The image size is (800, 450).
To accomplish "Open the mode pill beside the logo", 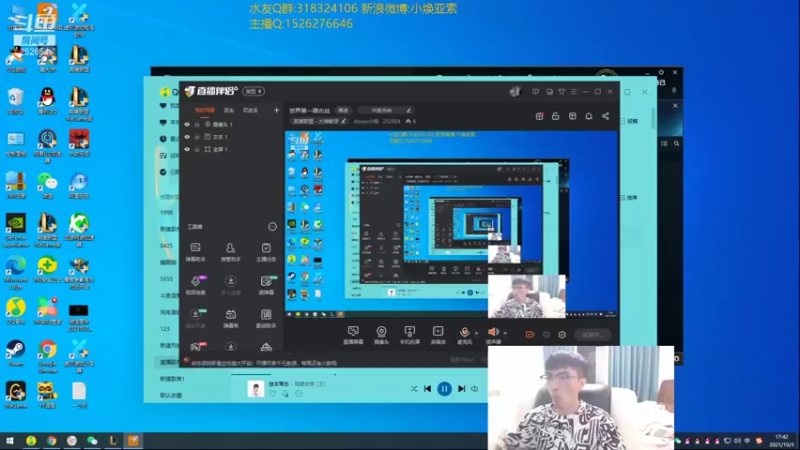I will coord(253,91).
